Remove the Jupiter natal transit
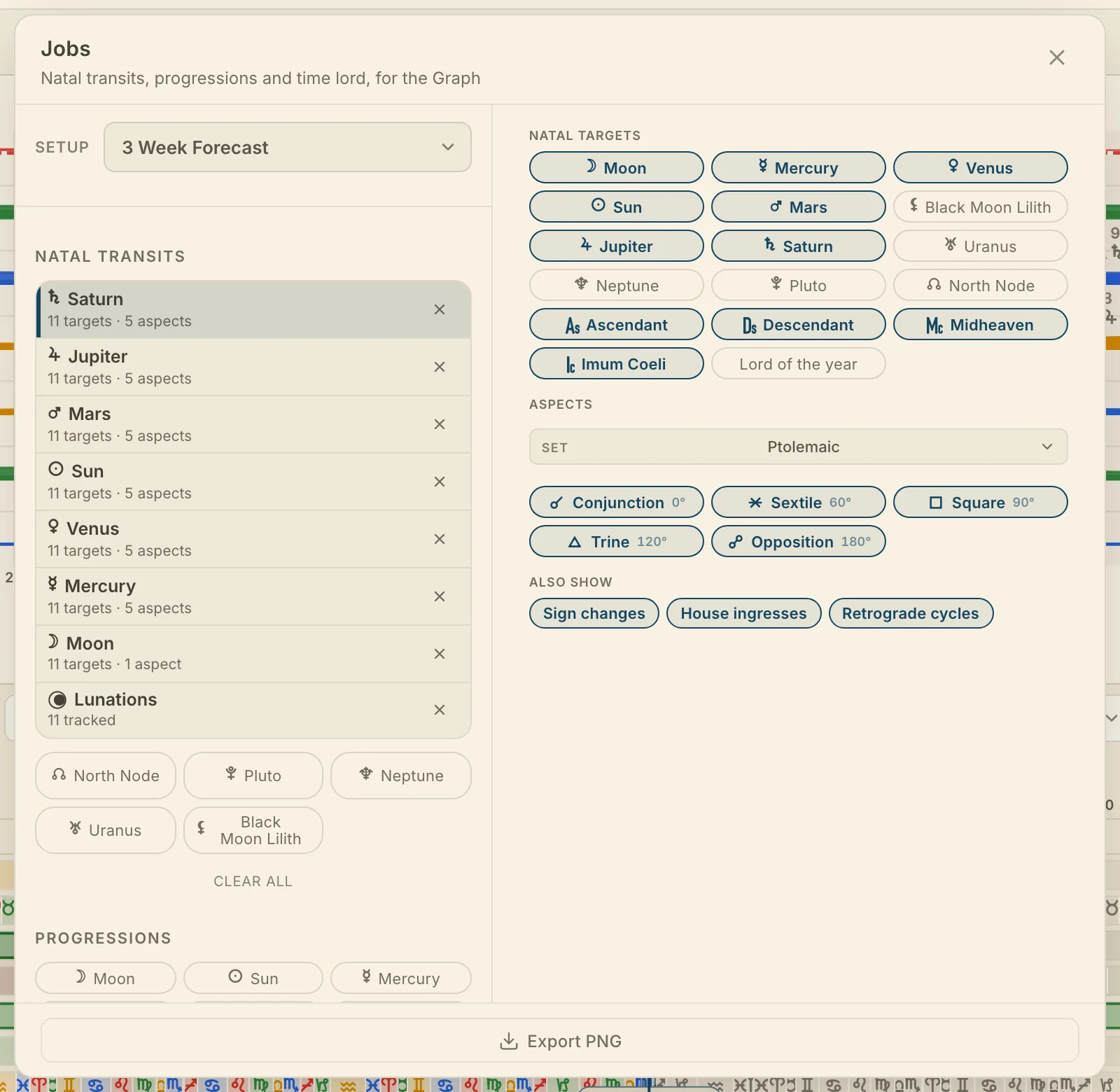 point(440,367)
